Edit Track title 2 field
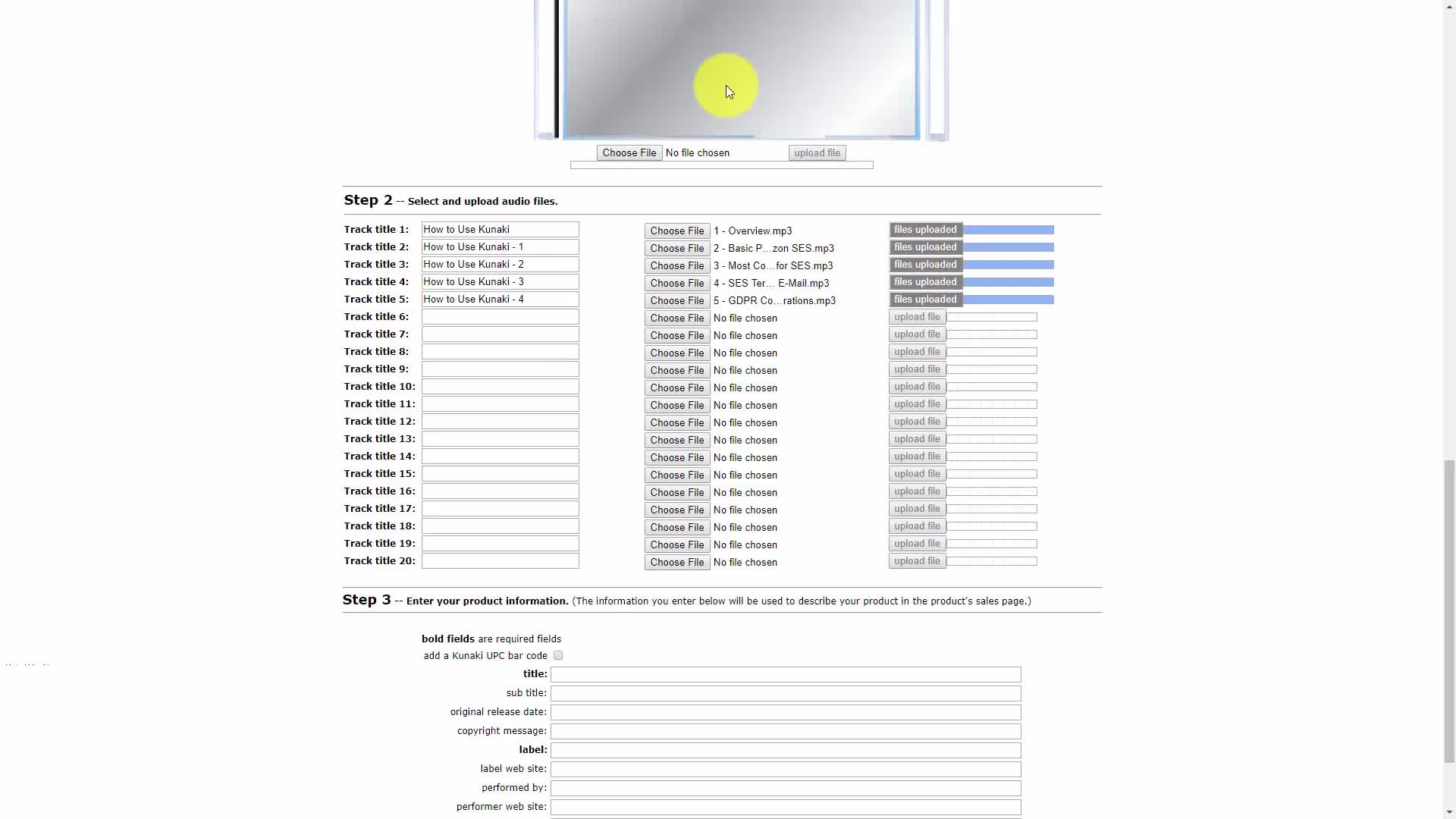The image size is (1456, 819). 500,246
